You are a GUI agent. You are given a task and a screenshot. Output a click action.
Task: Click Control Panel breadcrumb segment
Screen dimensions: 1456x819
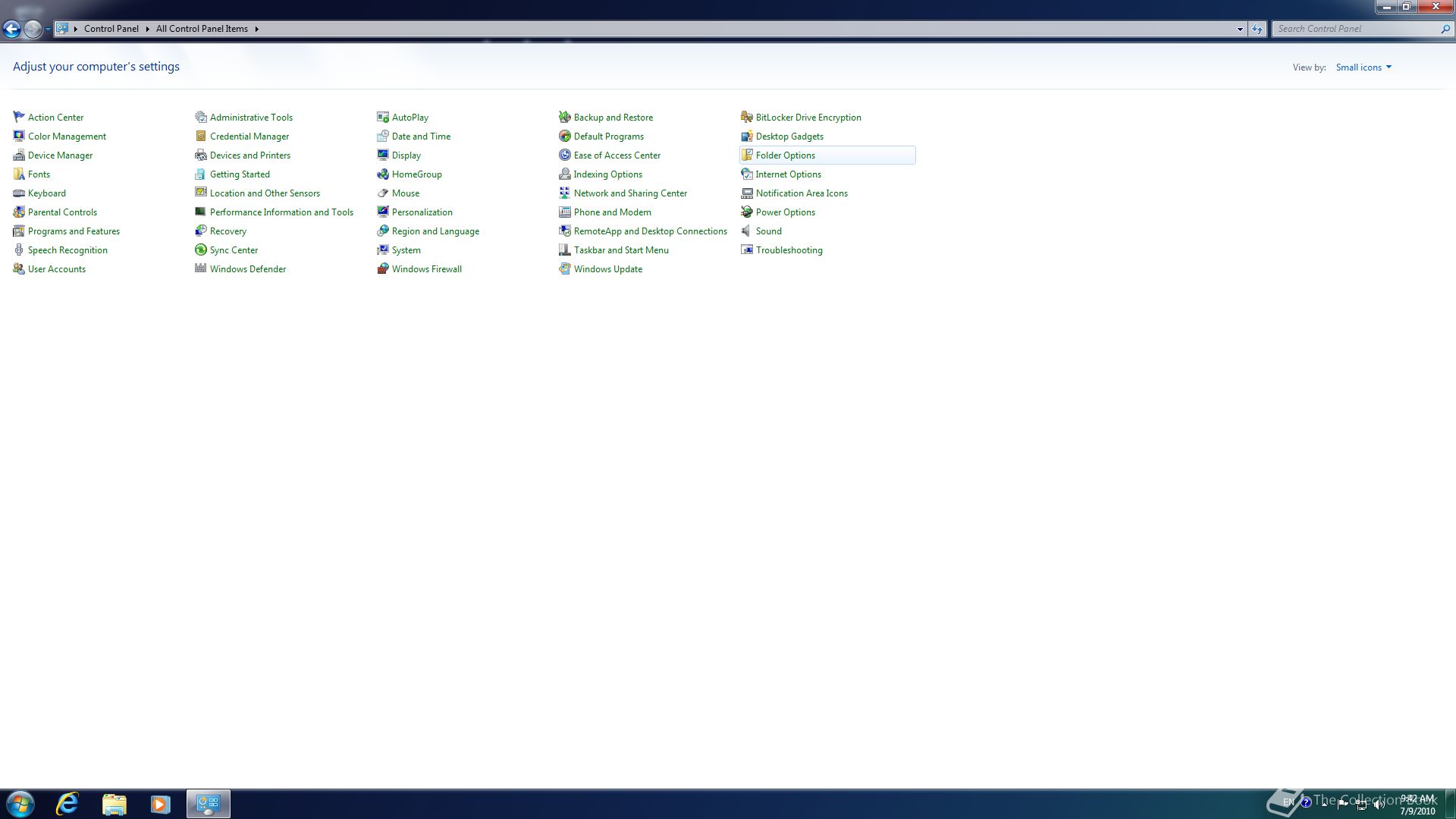(x=111, y=29)
